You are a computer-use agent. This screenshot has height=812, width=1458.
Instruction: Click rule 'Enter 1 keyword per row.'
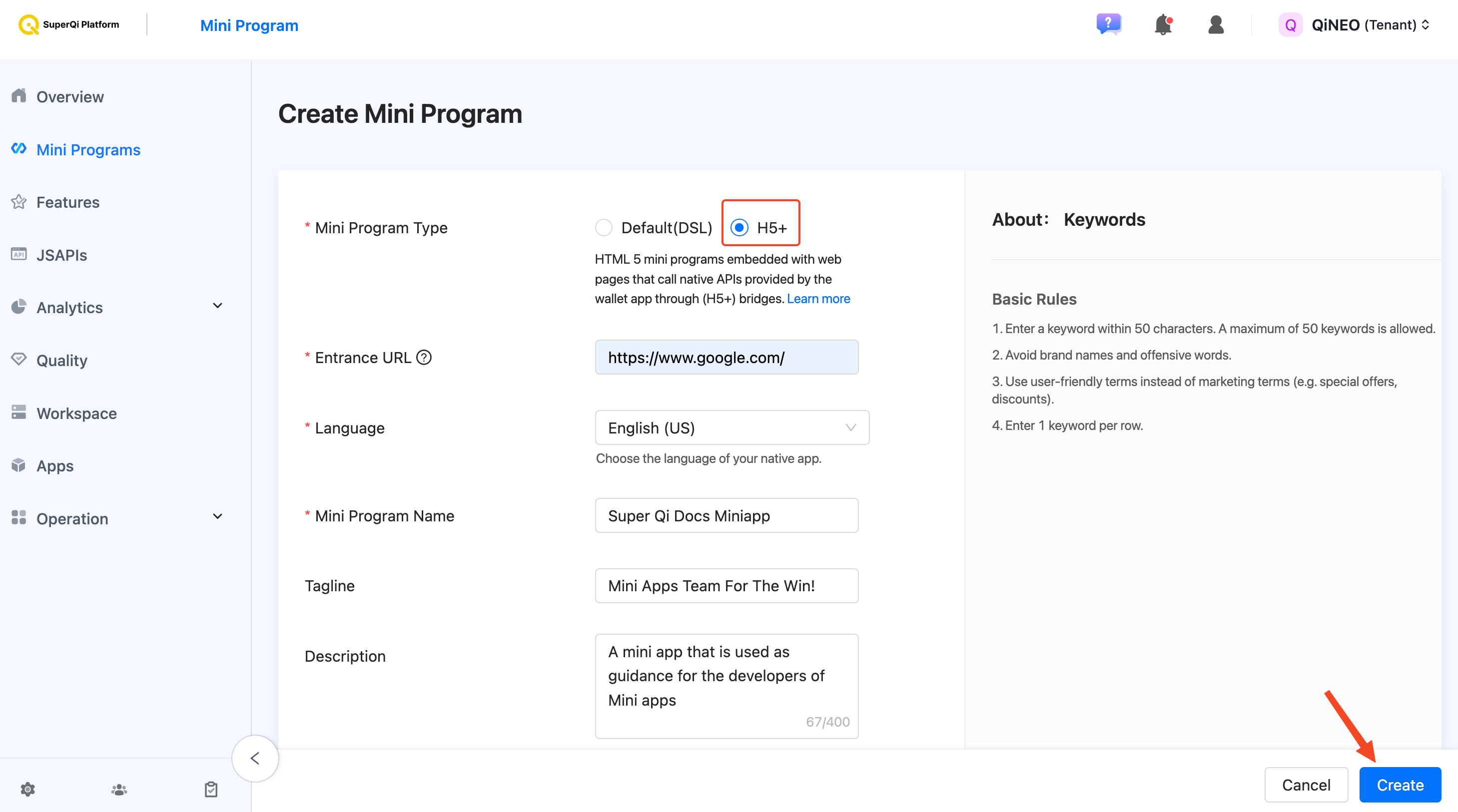[1074, 425]
